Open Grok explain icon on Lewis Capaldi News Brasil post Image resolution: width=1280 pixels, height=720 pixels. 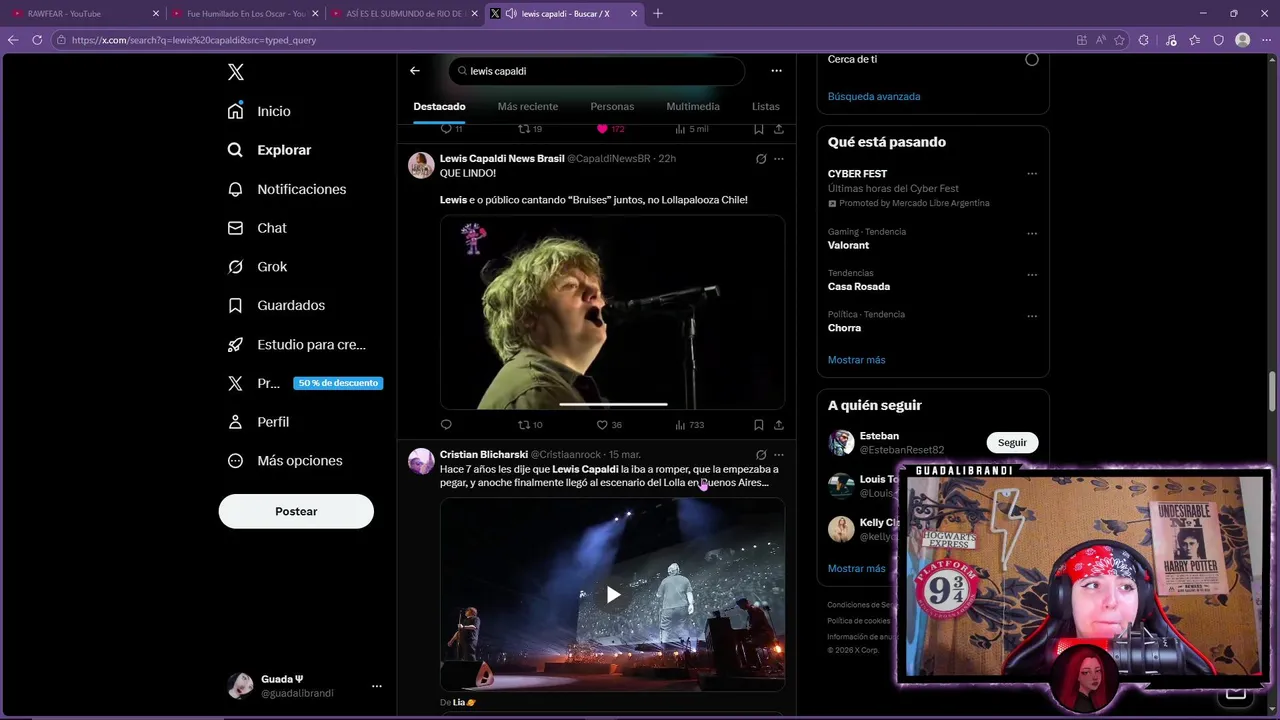tap(761, 159)
